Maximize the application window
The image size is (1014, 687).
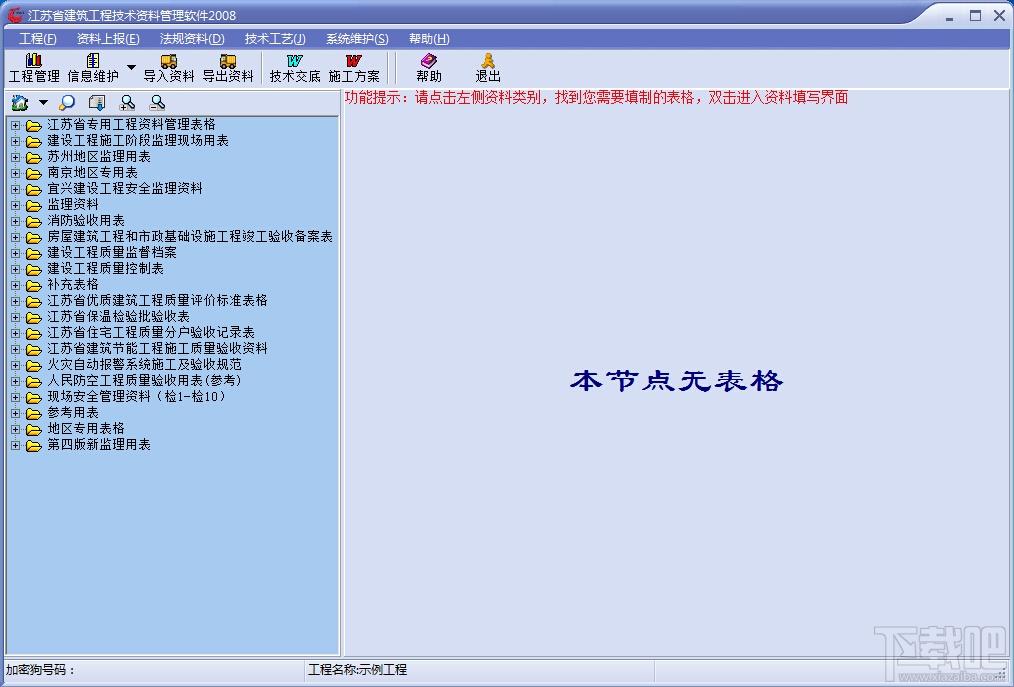point(975,16)
